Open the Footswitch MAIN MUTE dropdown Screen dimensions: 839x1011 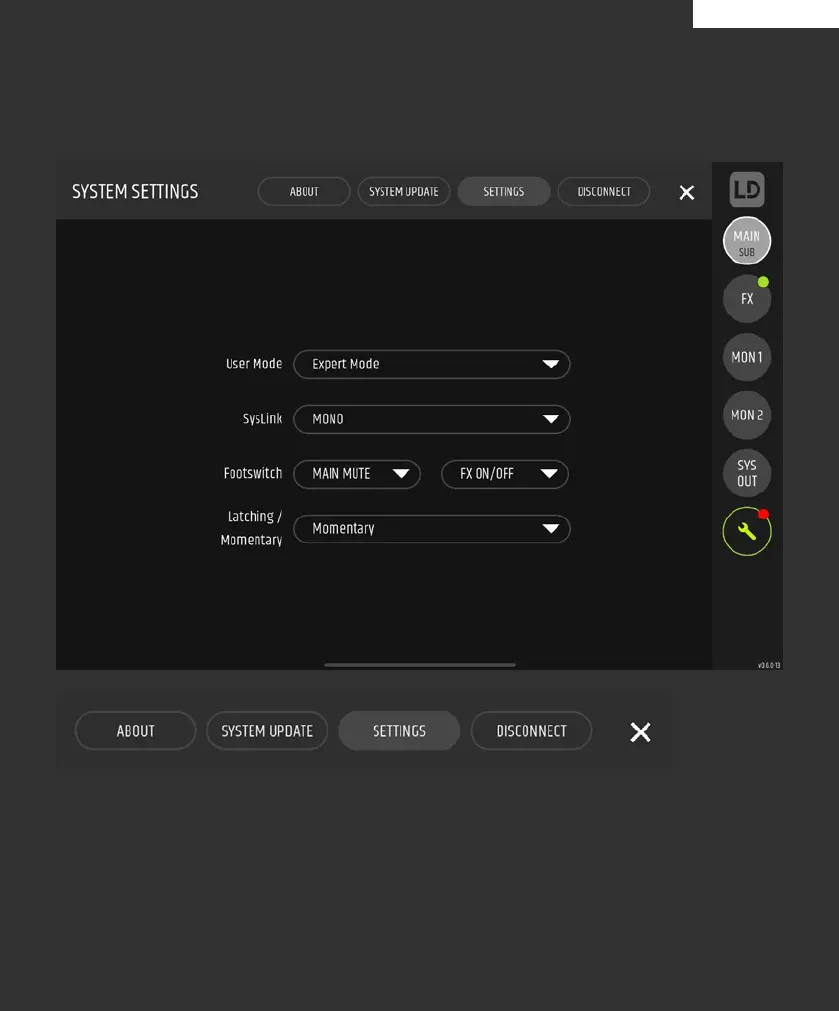click(x=357, y=474)
